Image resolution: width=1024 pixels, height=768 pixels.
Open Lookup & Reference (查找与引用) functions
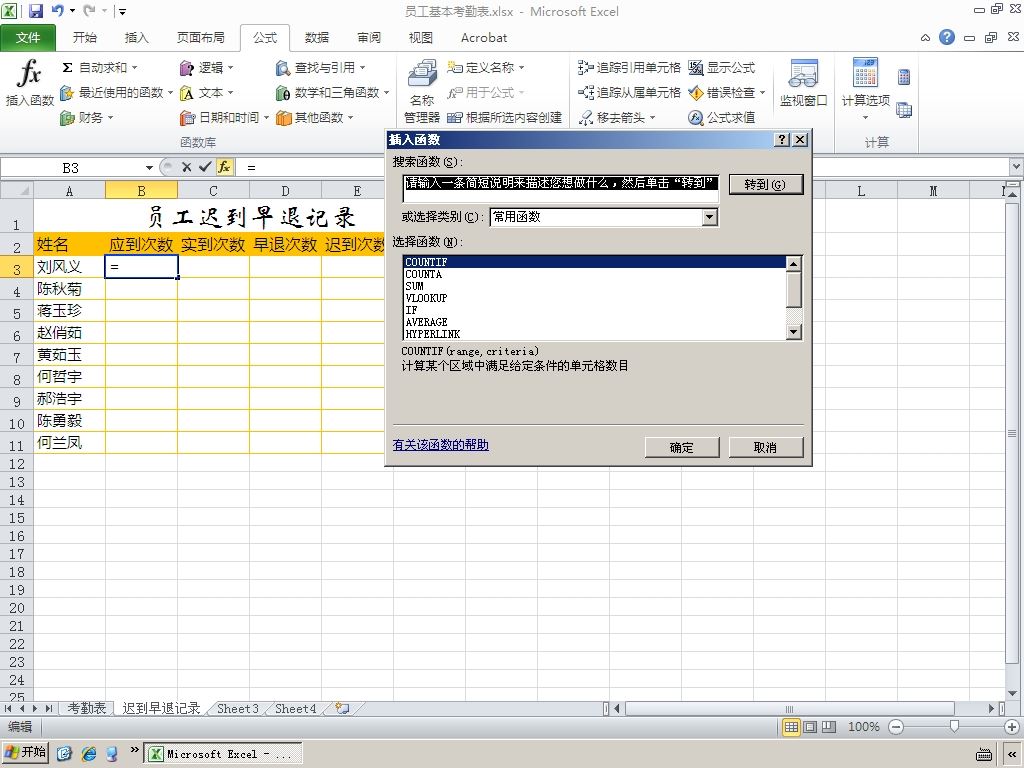321,67
